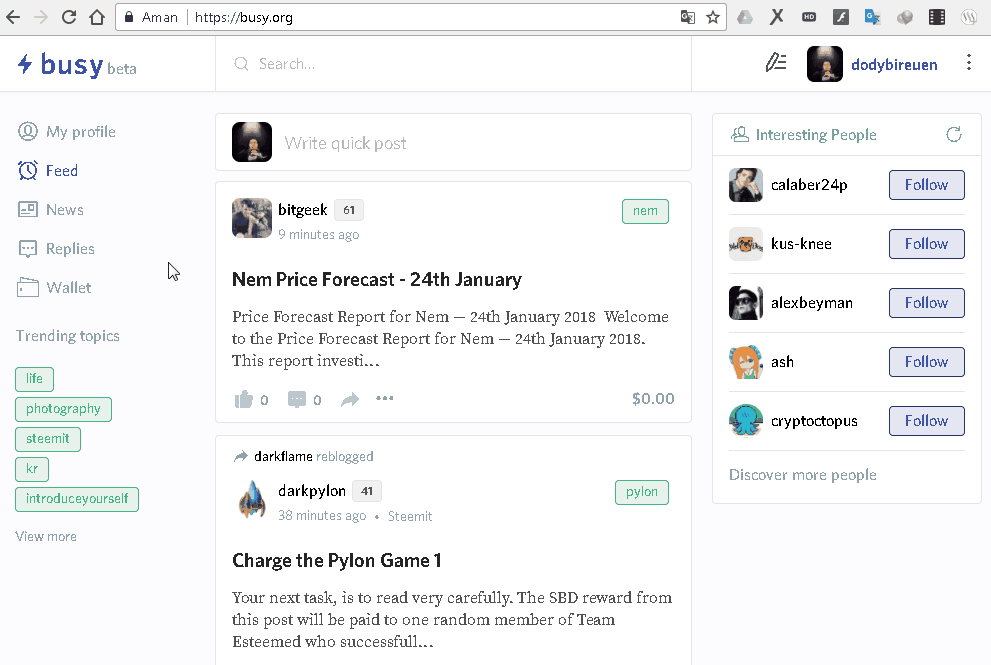The width and height of the screenshot is (991, 665).
Task: Follow kus-knee
Action: coord(926,243)
